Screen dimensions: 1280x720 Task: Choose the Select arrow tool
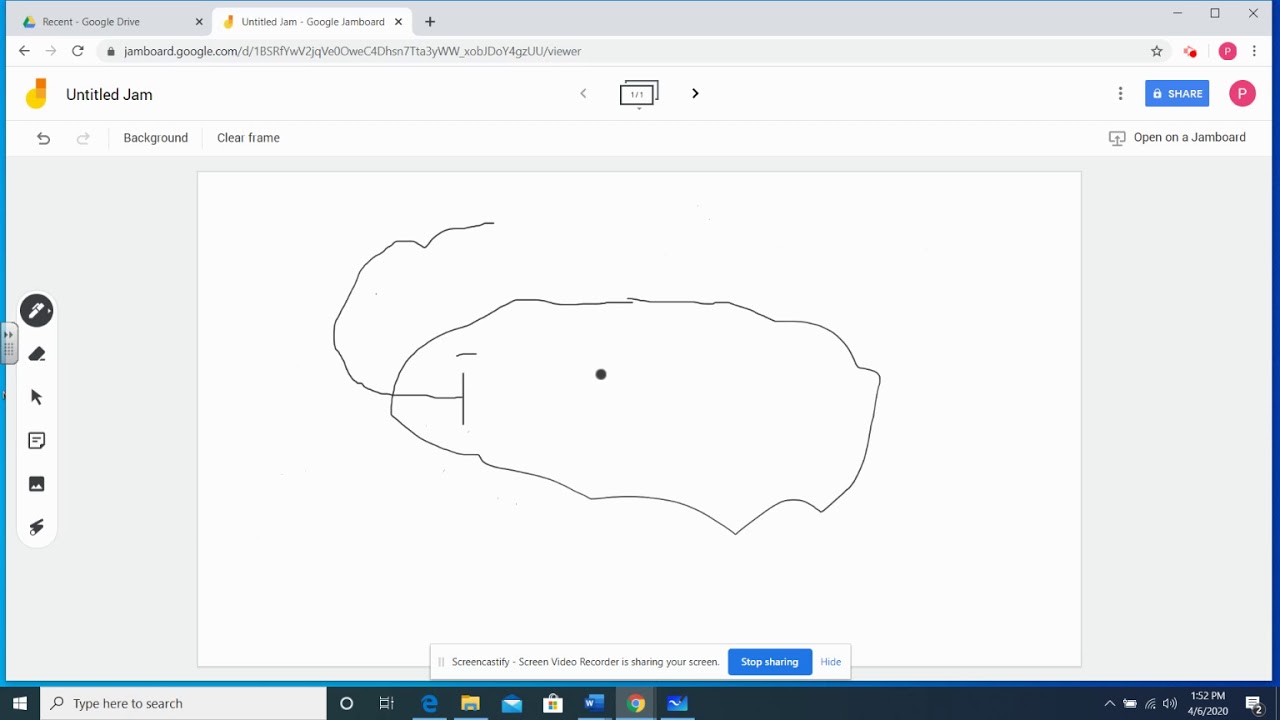(37, 397)
